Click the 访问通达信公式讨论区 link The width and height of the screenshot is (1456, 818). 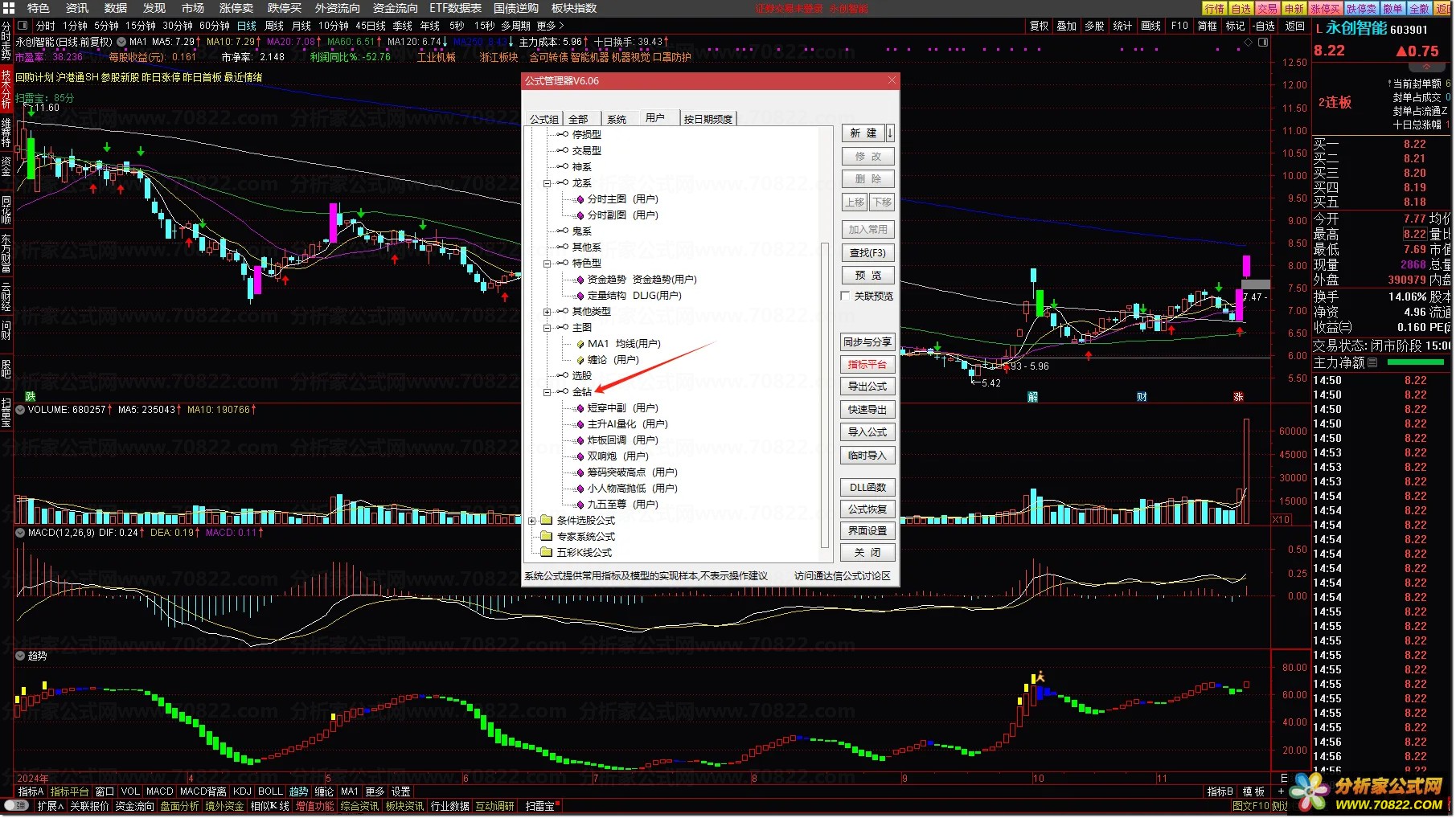pyautogui.click(x=843, y=576)
